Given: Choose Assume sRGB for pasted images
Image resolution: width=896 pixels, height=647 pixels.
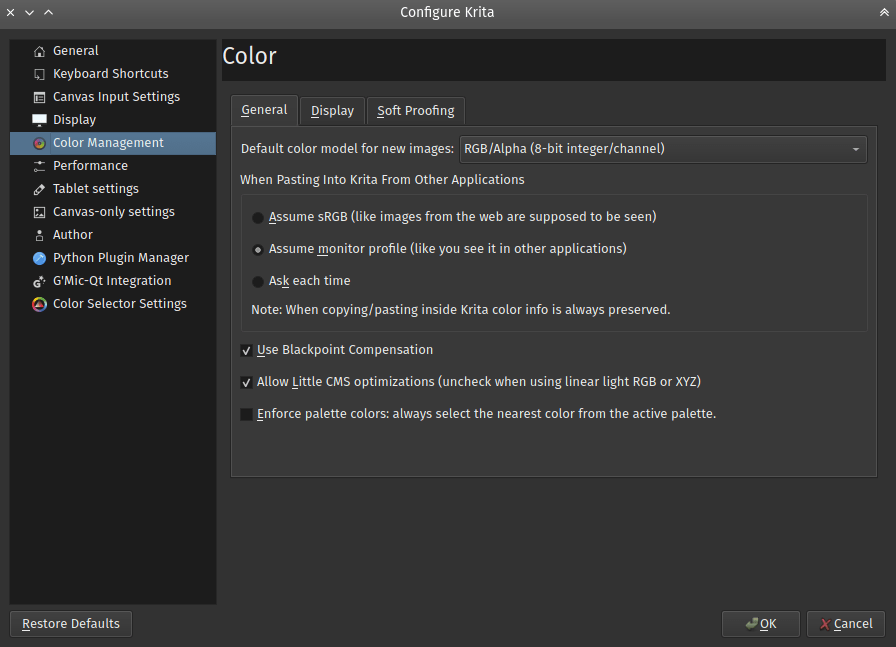Looking at the screenshot, I should click(258, 217).
